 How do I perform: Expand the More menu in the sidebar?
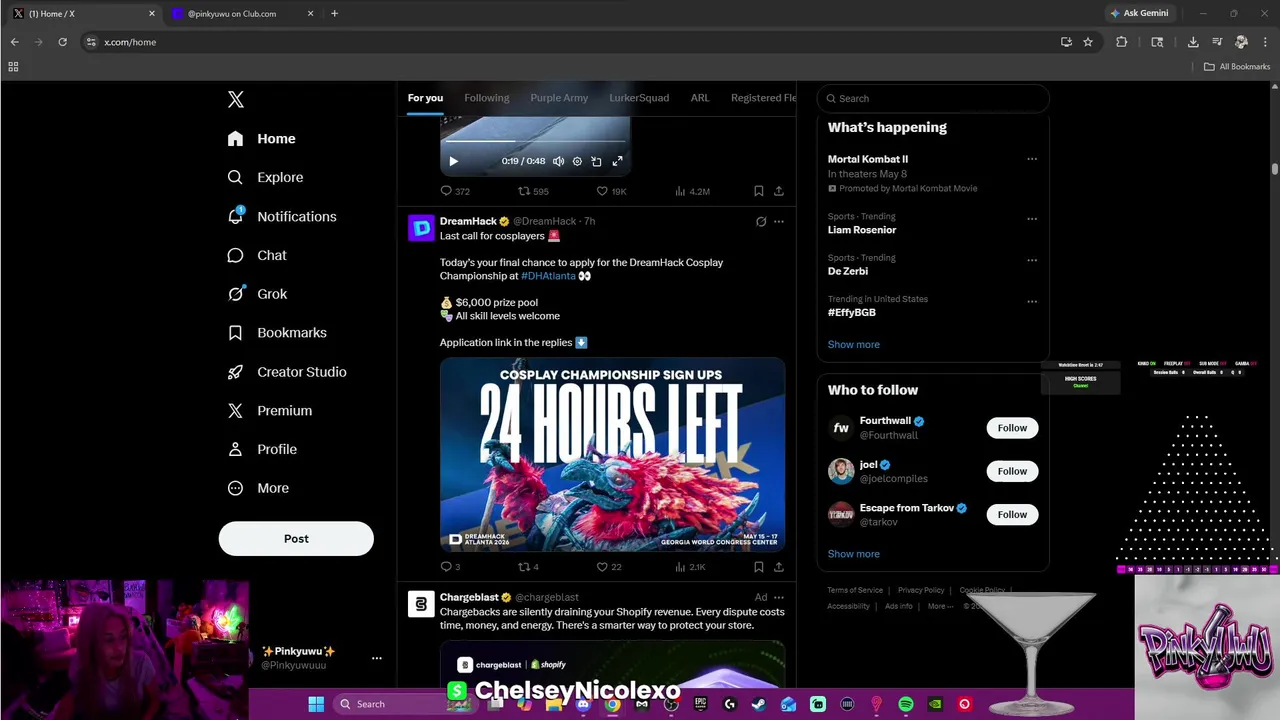pos(258,488)
